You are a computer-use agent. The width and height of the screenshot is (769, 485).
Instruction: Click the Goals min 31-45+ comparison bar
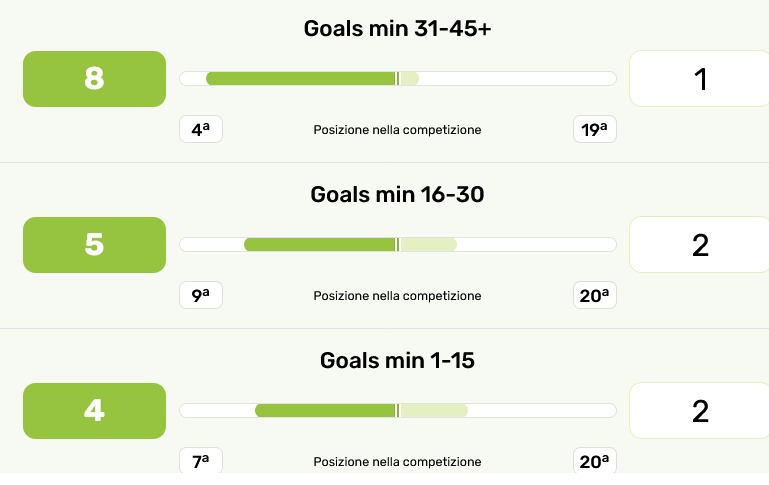click(397, 79)
